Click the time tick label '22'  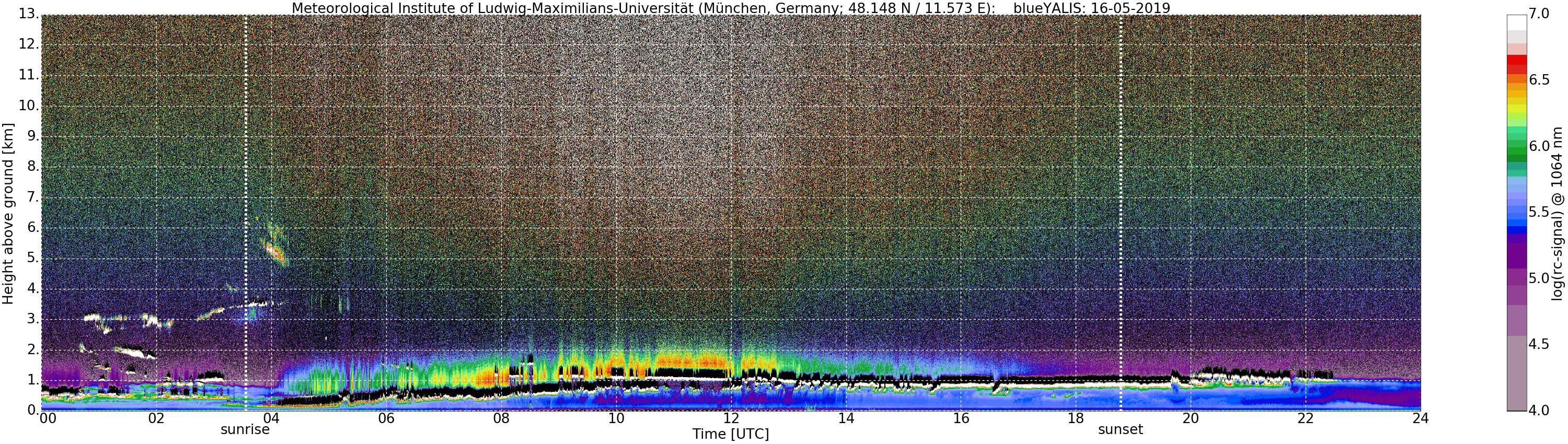click(x=1306, y=418)
